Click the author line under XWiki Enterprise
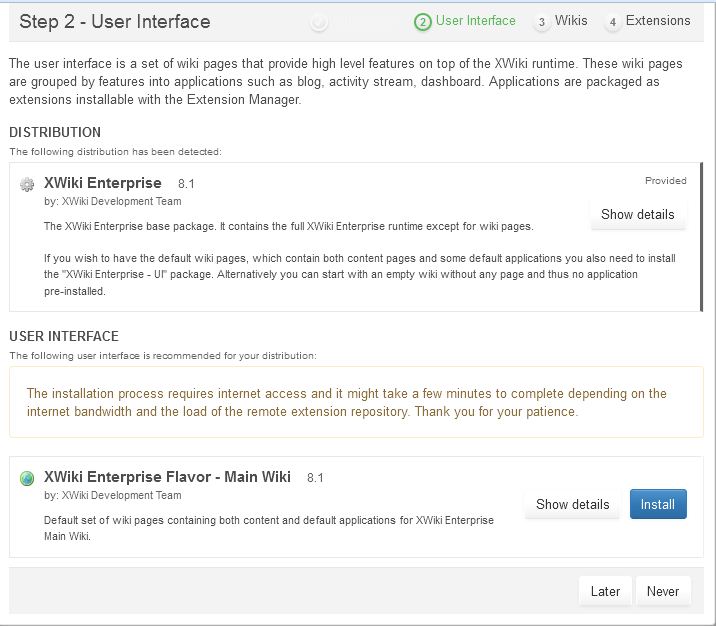The height and width of the screenshot is (626, 716). click(113, 201)
